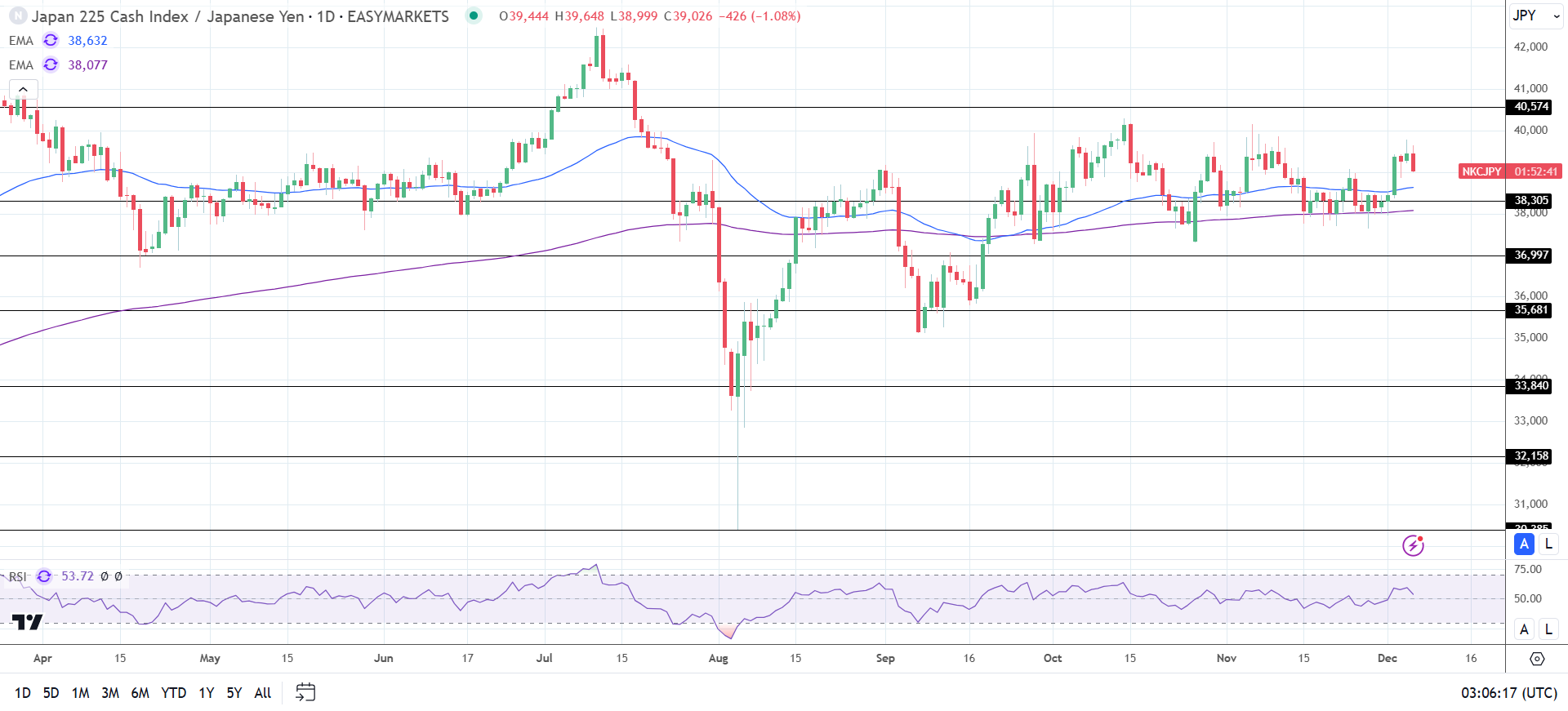Select the 3M time range

point(110,693)
